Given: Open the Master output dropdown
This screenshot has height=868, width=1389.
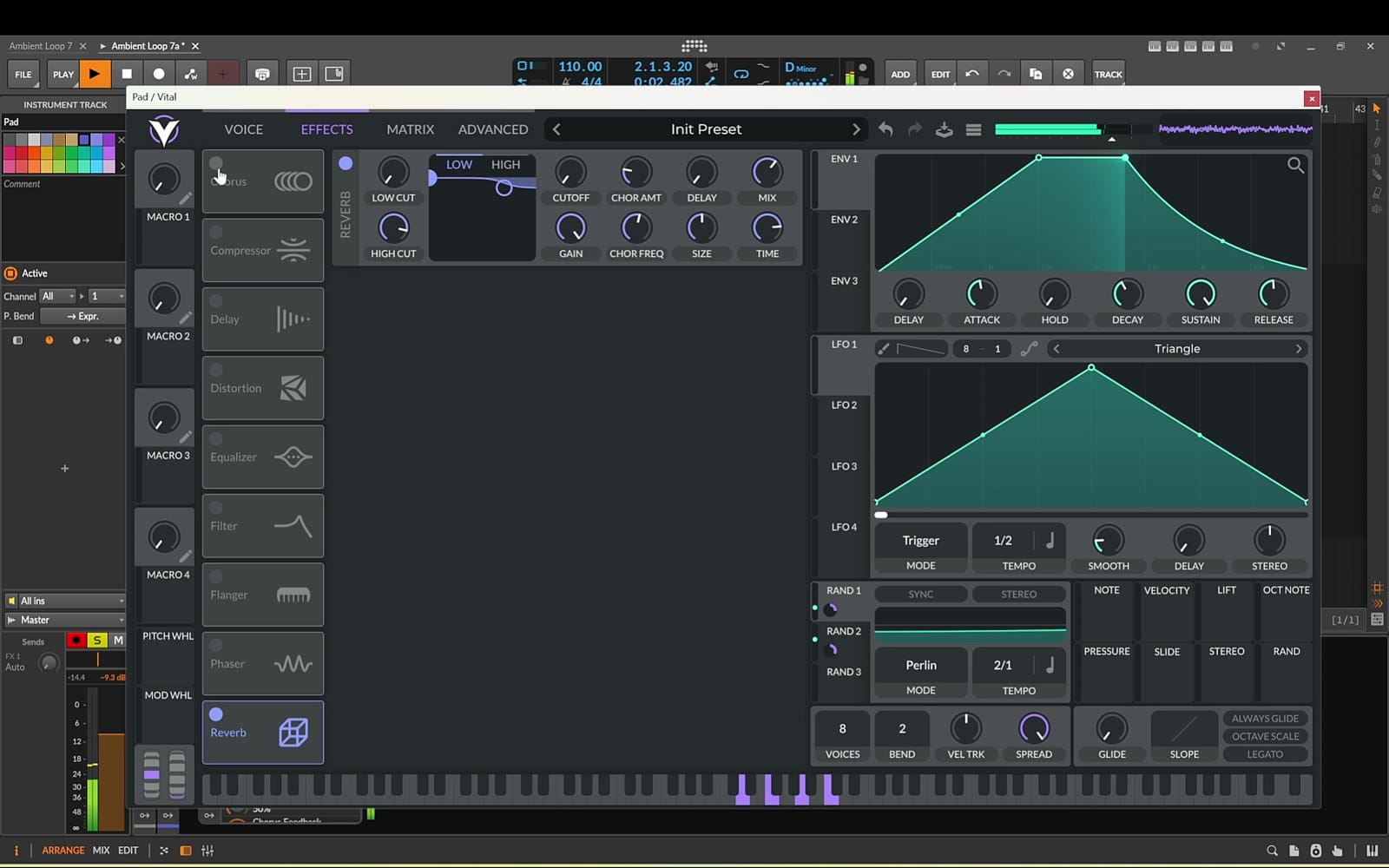Looking at the screenshot, I should 65,620.
